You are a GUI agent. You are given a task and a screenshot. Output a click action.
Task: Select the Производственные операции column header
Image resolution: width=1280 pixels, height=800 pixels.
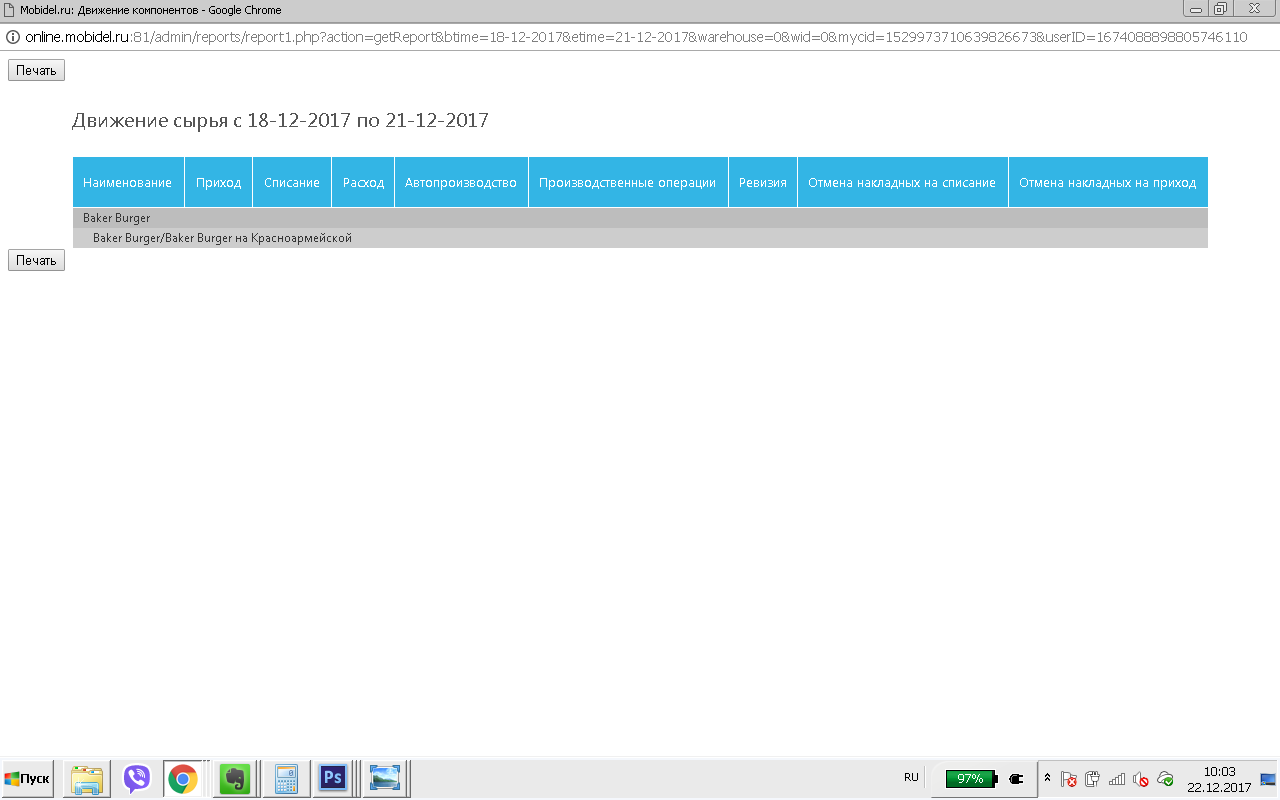628,183
